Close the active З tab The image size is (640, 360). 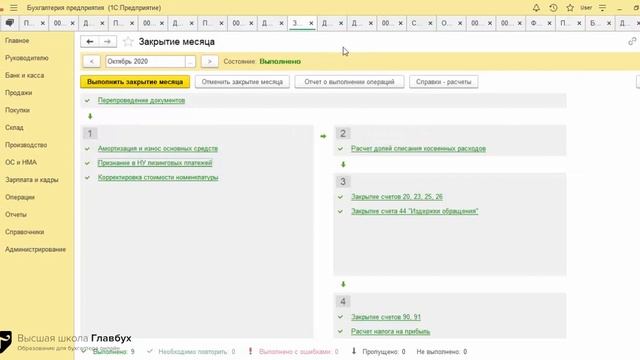coord(311,24)
